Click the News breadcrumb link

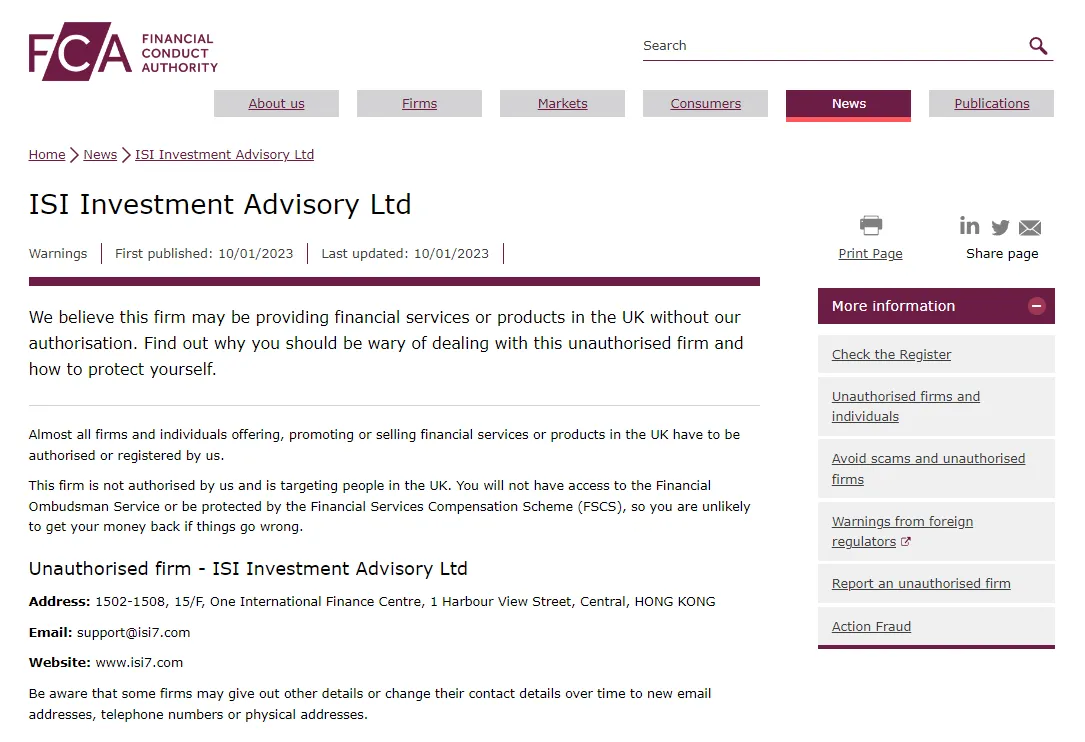click(100, 154)
